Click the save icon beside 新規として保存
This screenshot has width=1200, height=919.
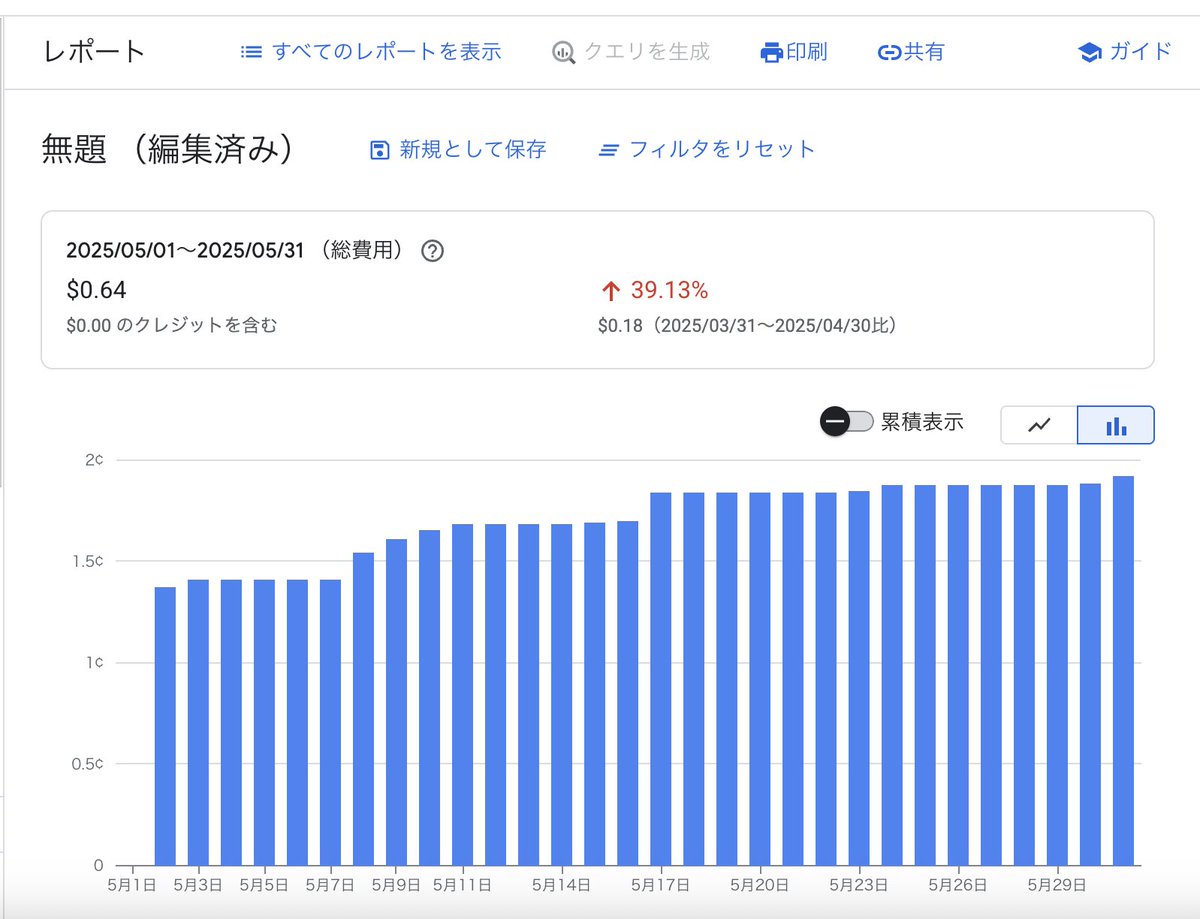pyautogui.click(x=379, y=151)
